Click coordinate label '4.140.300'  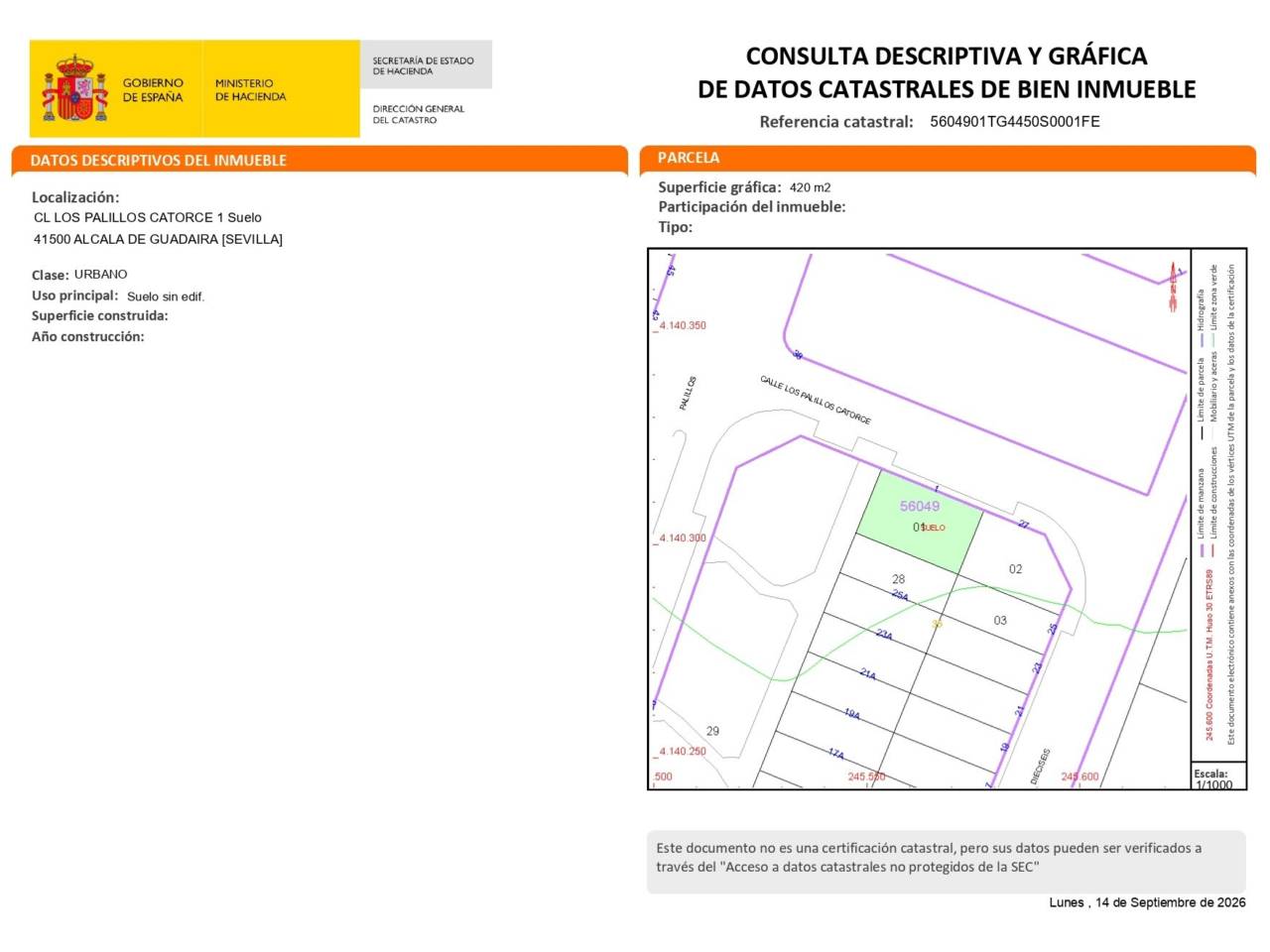point(683,538)
